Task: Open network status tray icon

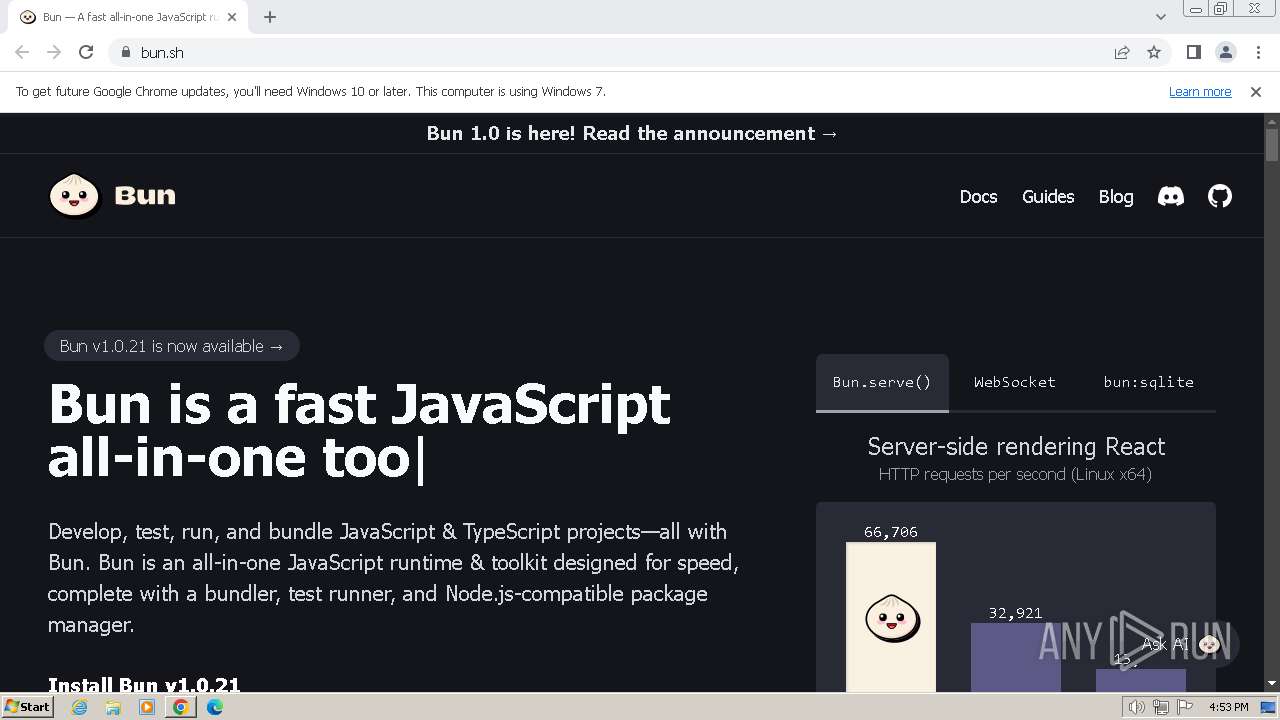Action: click(1160, 707)
